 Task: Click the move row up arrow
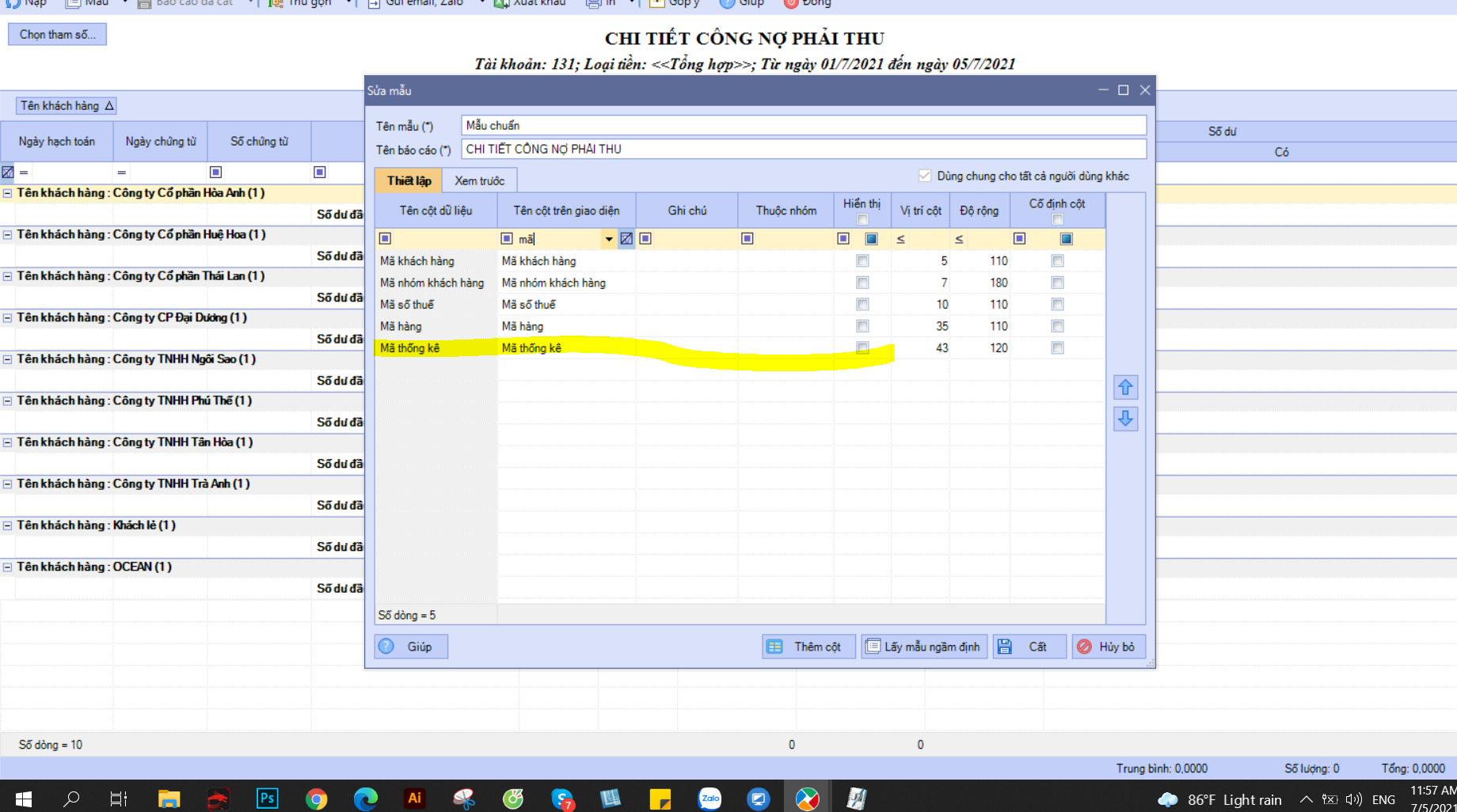pyautogui.click(x=1125, y=387)
